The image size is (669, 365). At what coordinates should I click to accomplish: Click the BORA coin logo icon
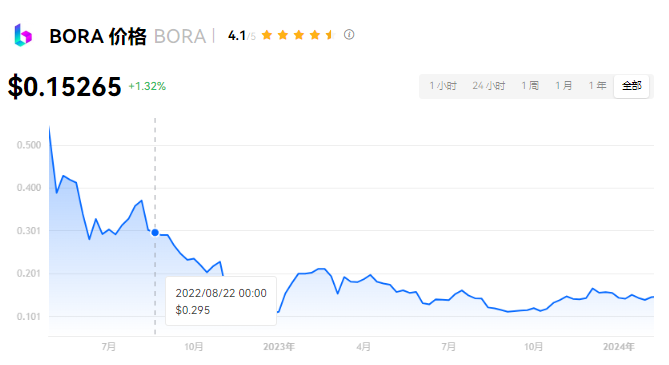pos(23,35)
